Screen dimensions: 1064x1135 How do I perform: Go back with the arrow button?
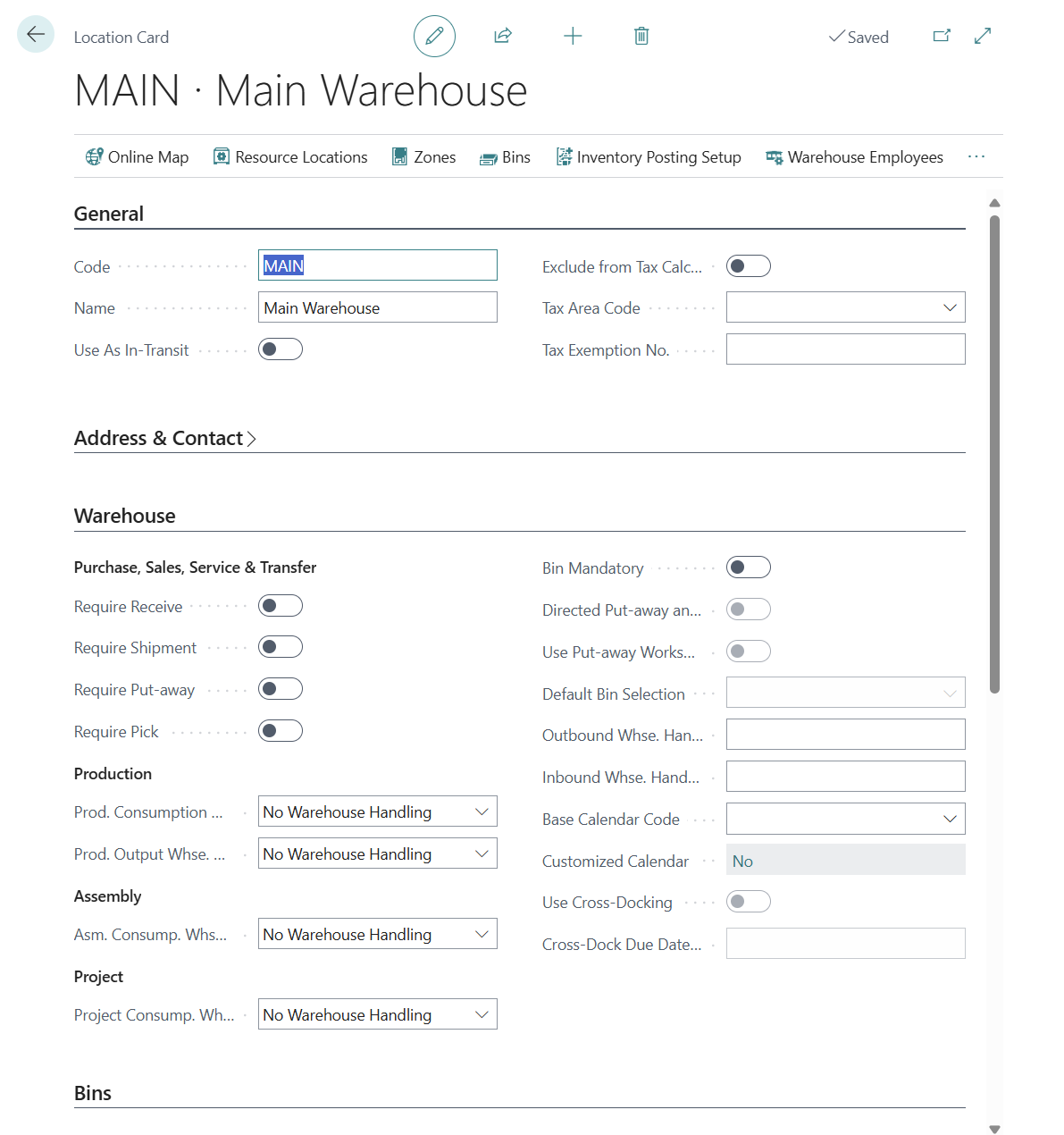(x=36, y=35)
